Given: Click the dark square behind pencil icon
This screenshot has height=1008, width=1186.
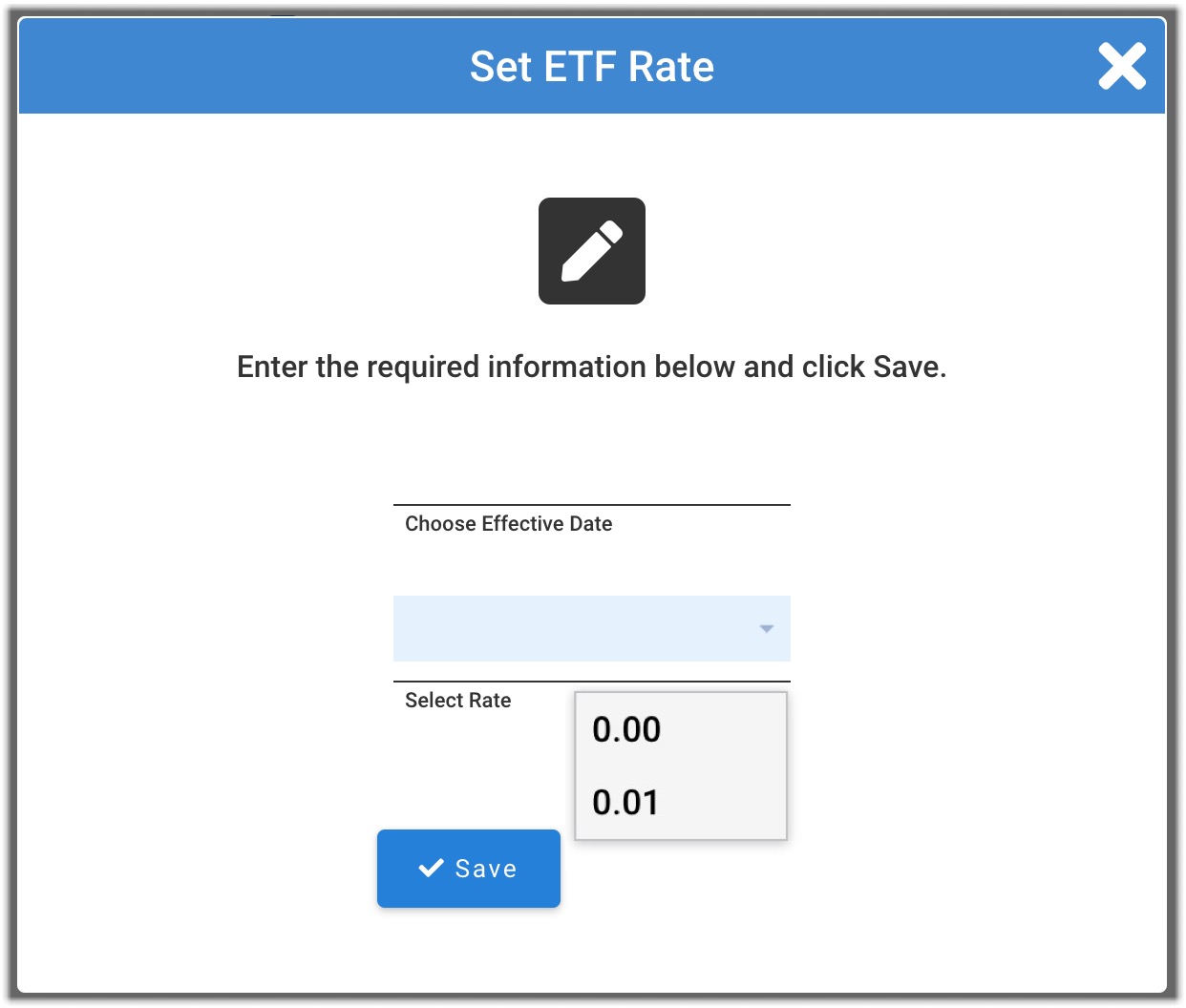Looking at the screenshot, I should tap(592, 251).
